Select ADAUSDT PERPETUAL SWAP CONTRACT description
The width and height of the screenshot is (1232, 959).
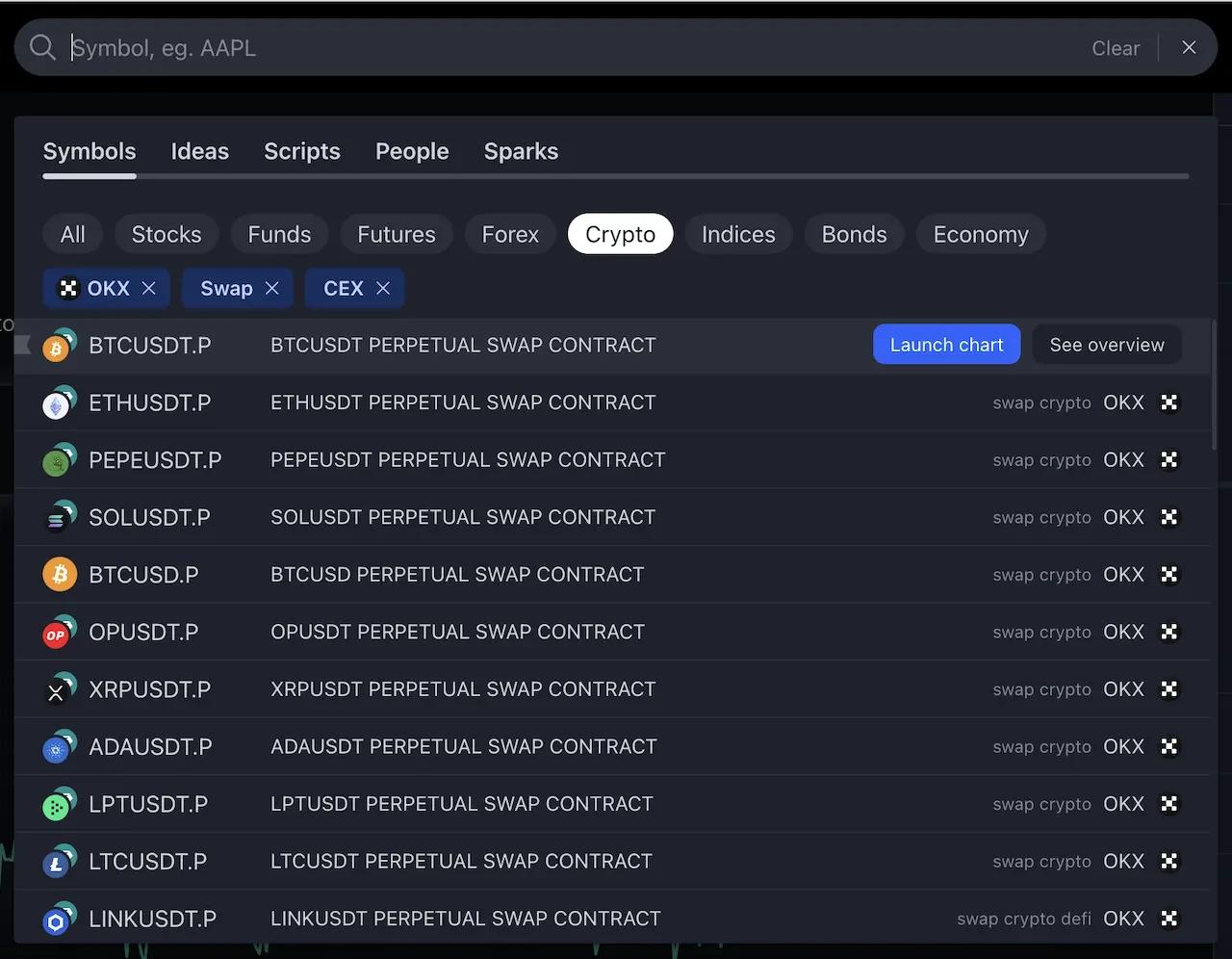point(464,746)
